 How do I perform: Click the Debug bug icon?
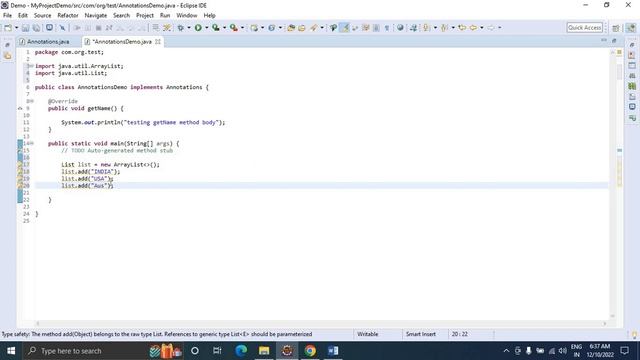(180, 28)
